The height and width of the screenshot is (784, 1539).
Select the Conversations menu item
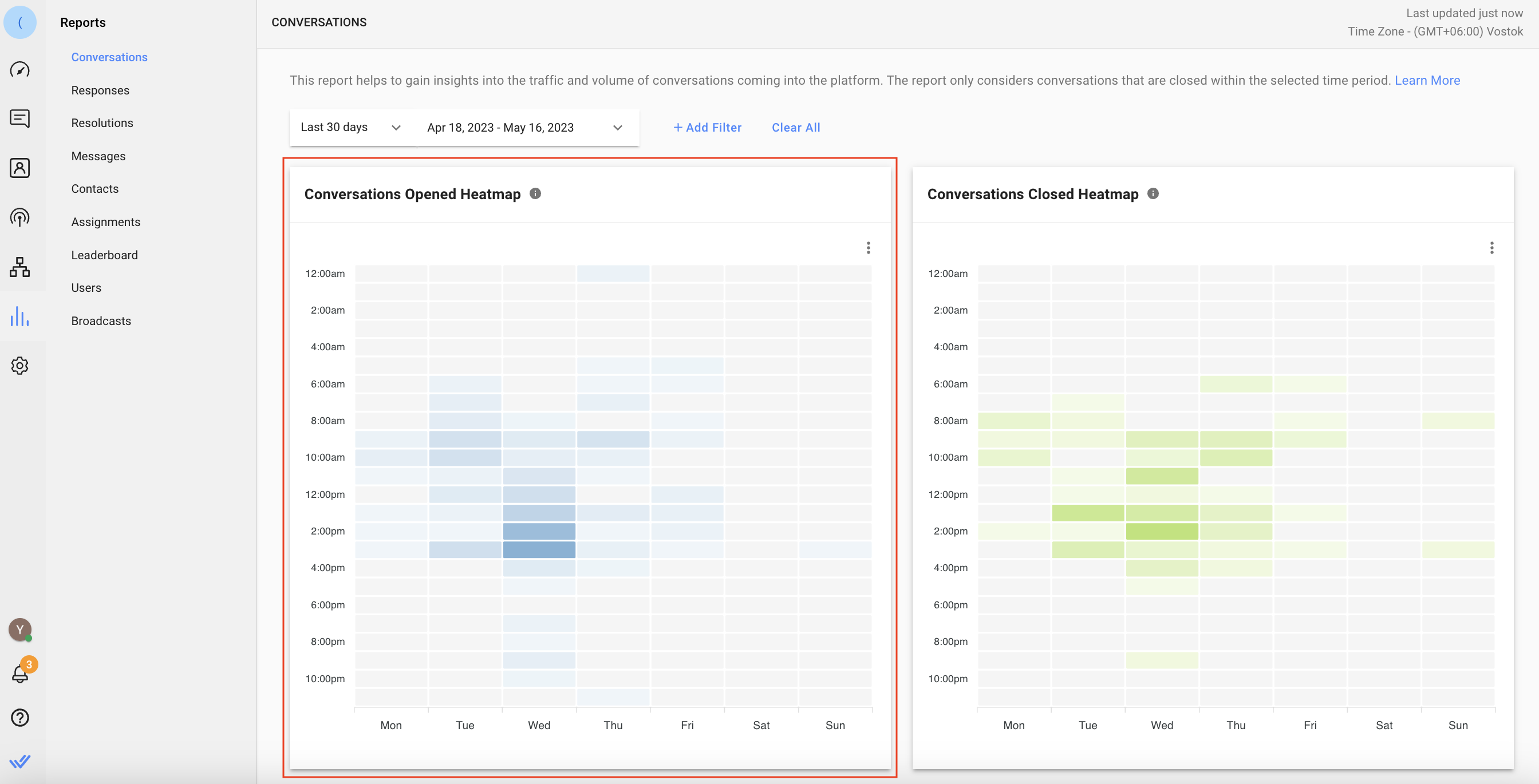tap(110, 57)
